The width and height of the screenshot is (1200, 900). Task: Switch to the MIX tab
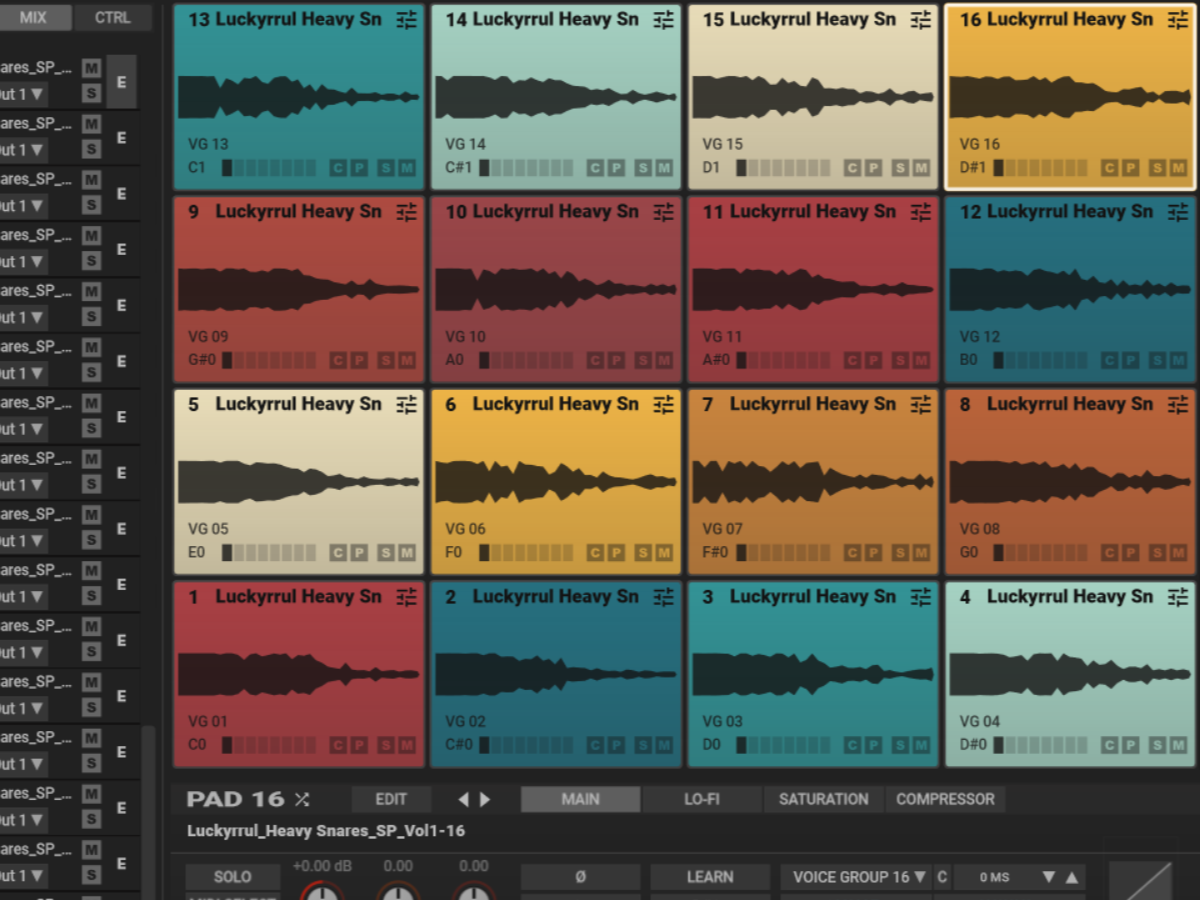tap(33, 18)
